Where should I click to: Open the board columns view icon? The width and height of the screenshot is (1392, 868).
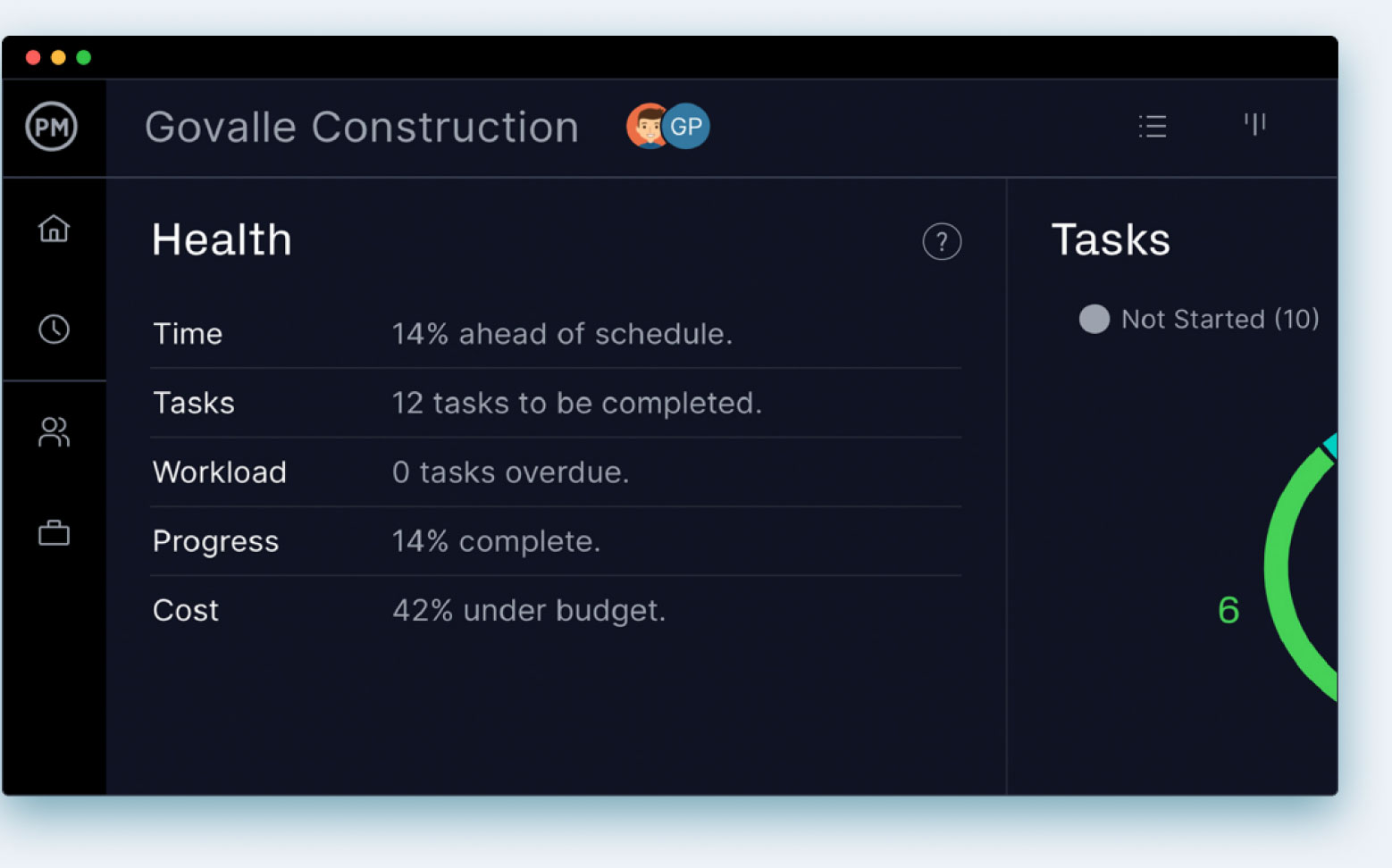click(1254, 126)
